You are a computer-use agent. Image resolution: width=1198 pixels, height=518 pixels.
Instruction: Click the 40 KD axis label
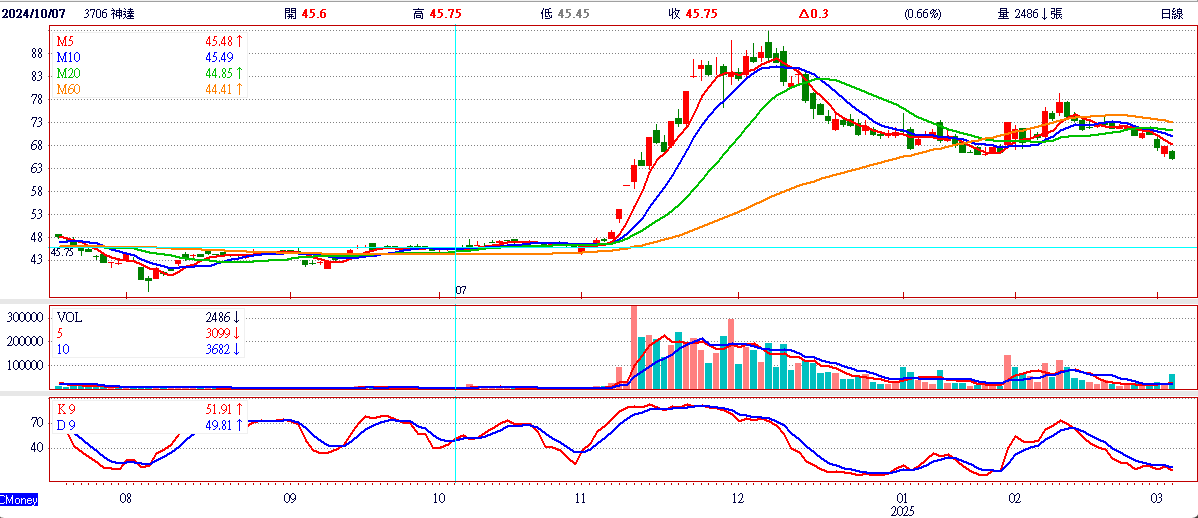(x=37, y=448)
